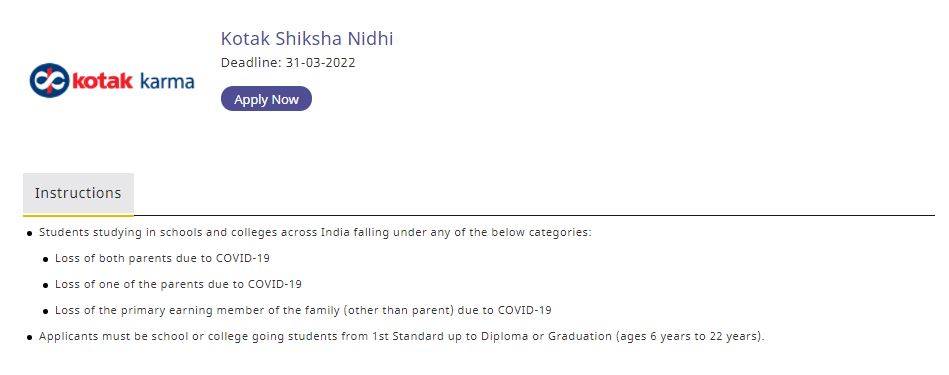Screen dimensions: 949x375
Task: Click the blue karma wordmark in the logo
Action: (x=167, y=82)
